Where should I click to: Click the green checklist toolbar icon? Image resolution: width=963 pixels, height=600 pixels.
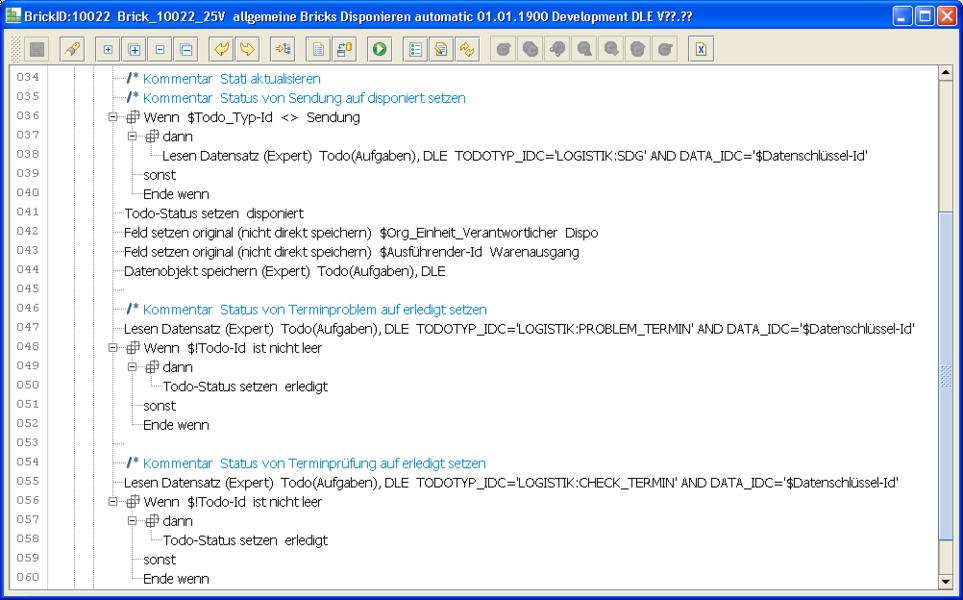point(415,49)
